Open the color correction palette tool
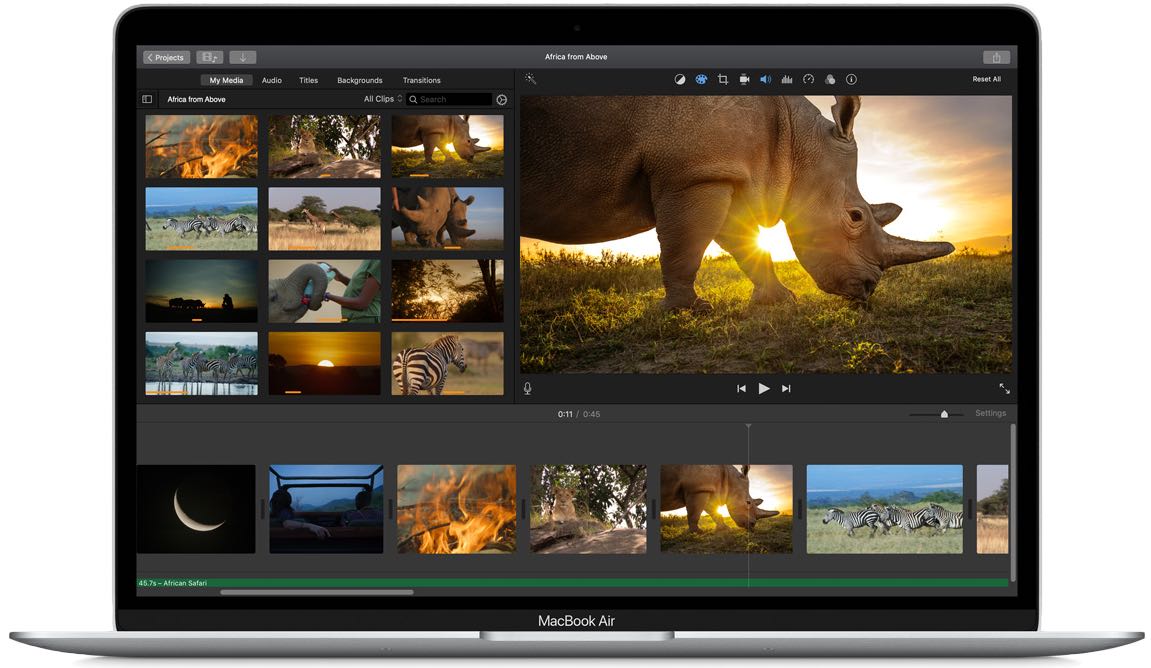Image resolution: width=1151 pixels, height=668 pixels. (701, 79)
